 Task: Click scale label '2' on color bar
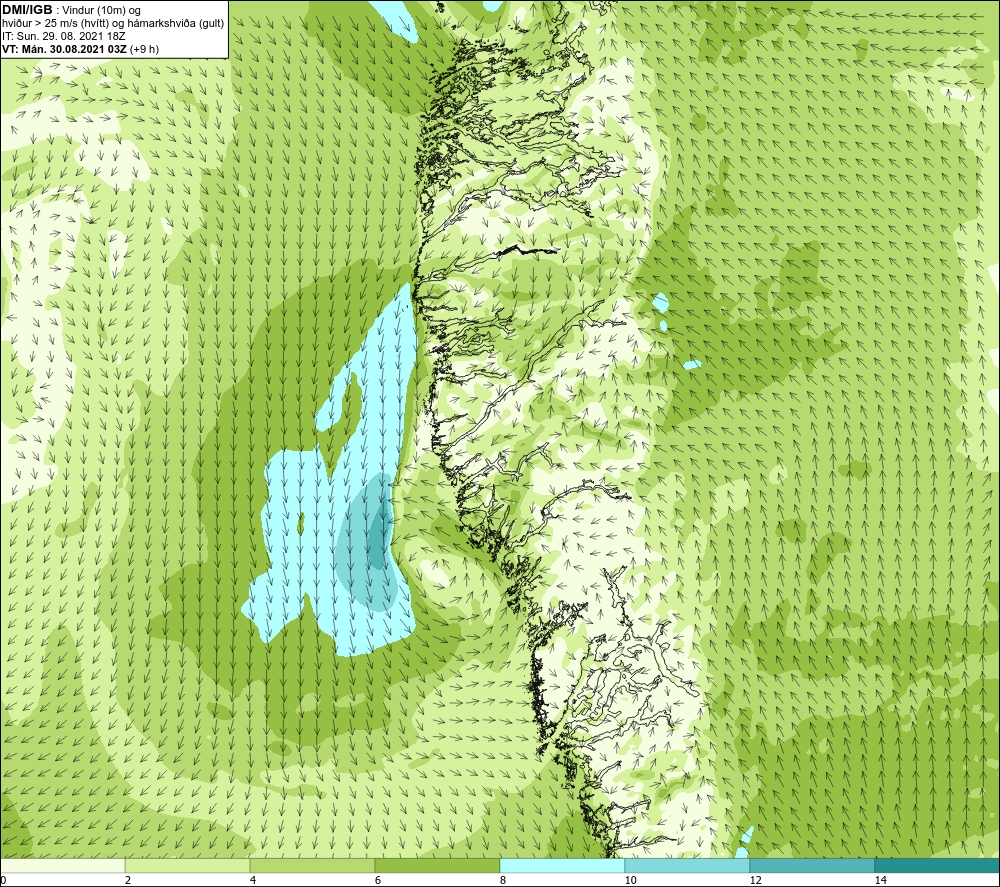[x=128, y=880]
